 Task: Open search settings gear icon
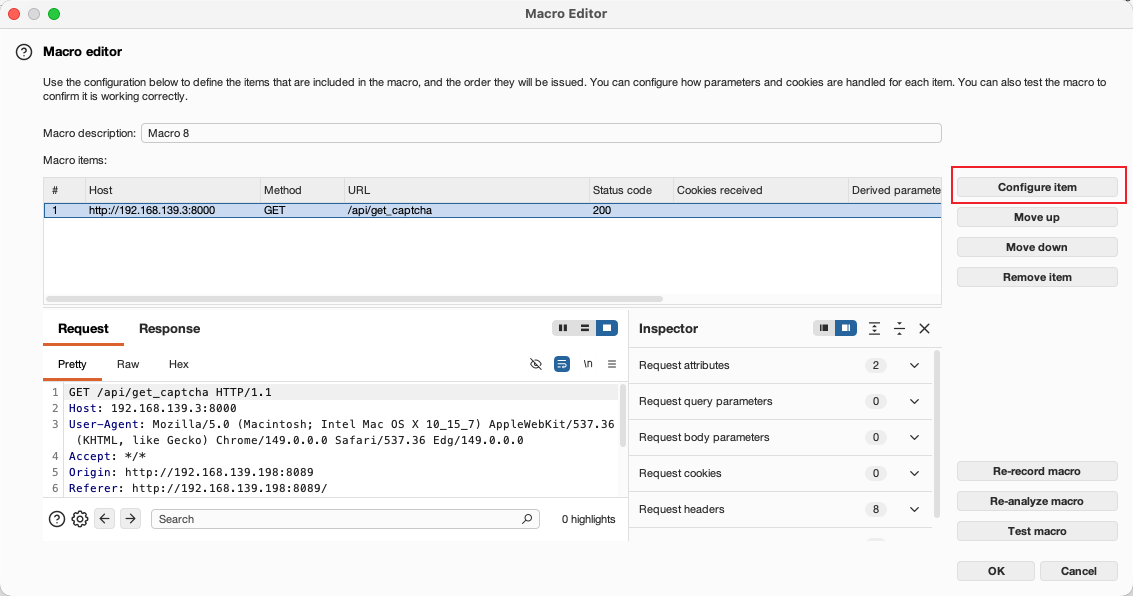[x=79, y=519]
